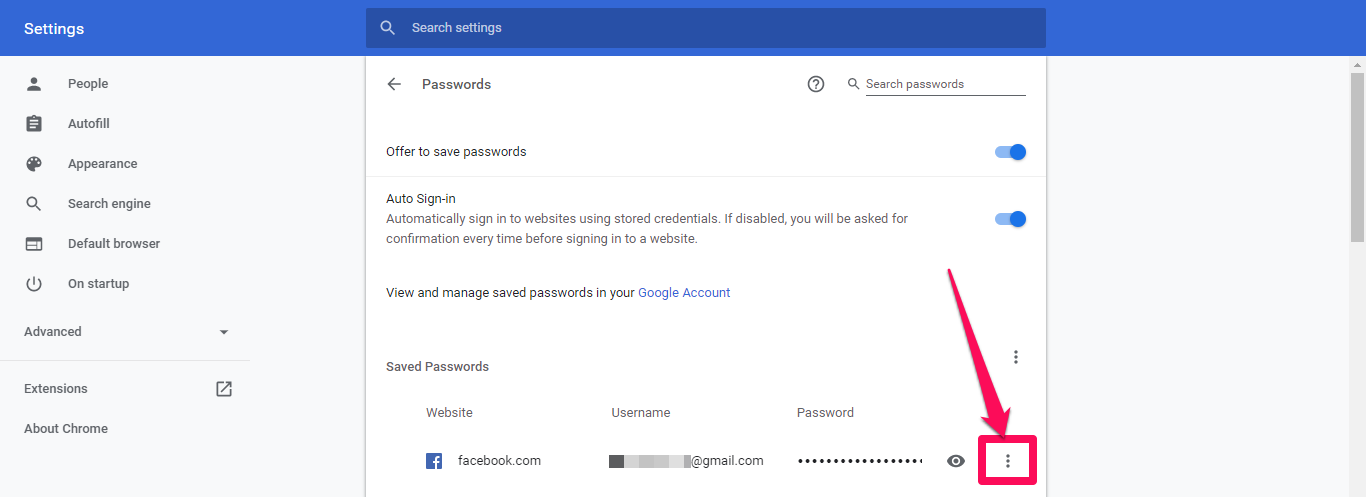Open more actions for facebook.com entry
The height and width of the screenshot is (497, 1366).
(1008, 461)
